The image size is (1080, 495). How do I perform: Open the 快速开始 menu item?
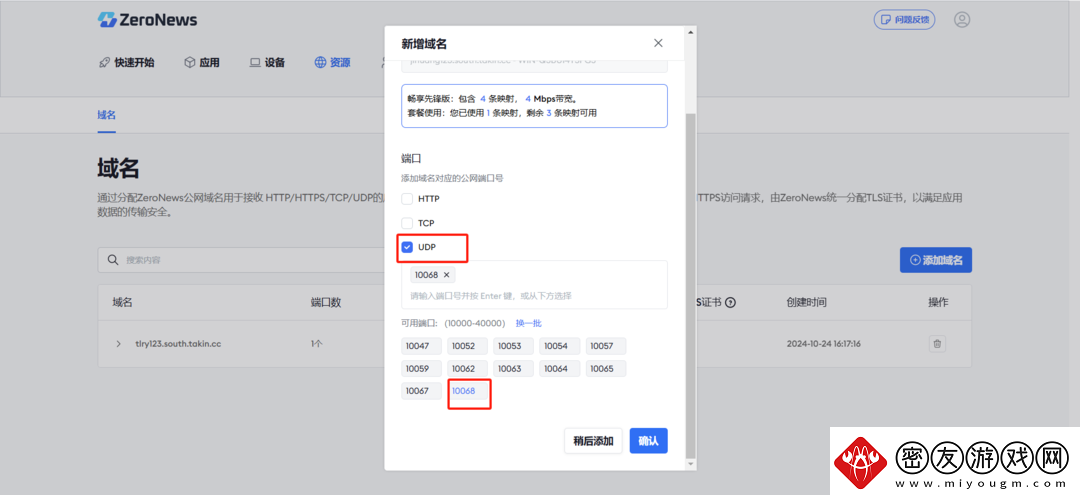(x=127, y=63)
